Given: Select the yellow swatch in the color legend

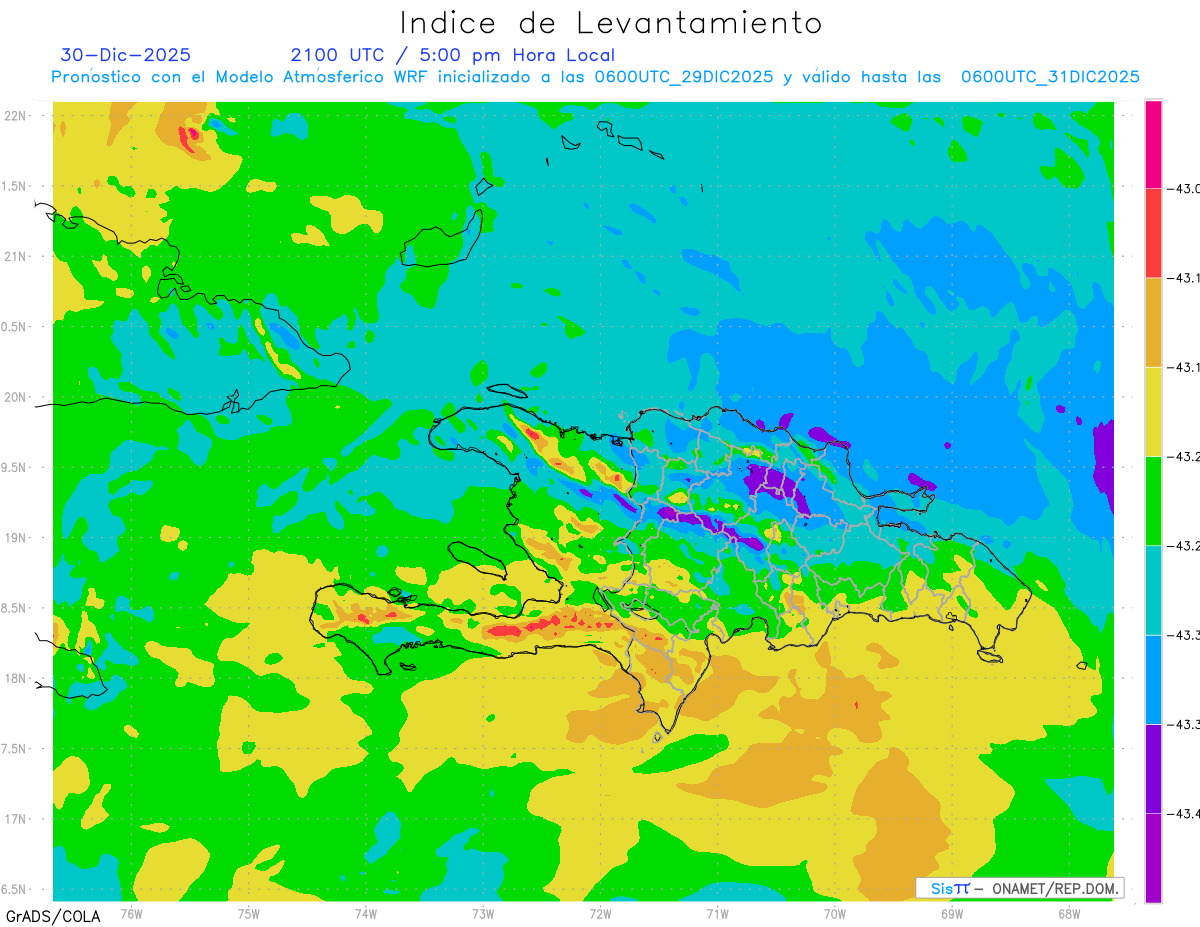Looking at the screenshot, I should click(1153, 411).
